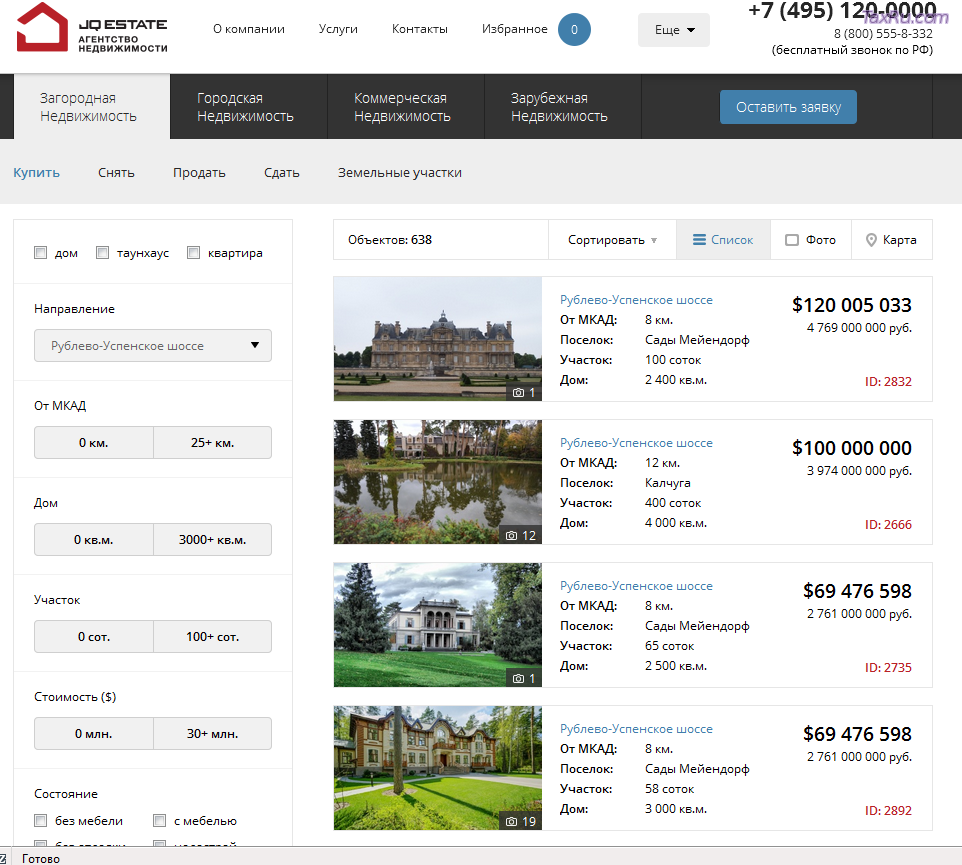Click the JQ Estate house logo

tap(42, 29)
